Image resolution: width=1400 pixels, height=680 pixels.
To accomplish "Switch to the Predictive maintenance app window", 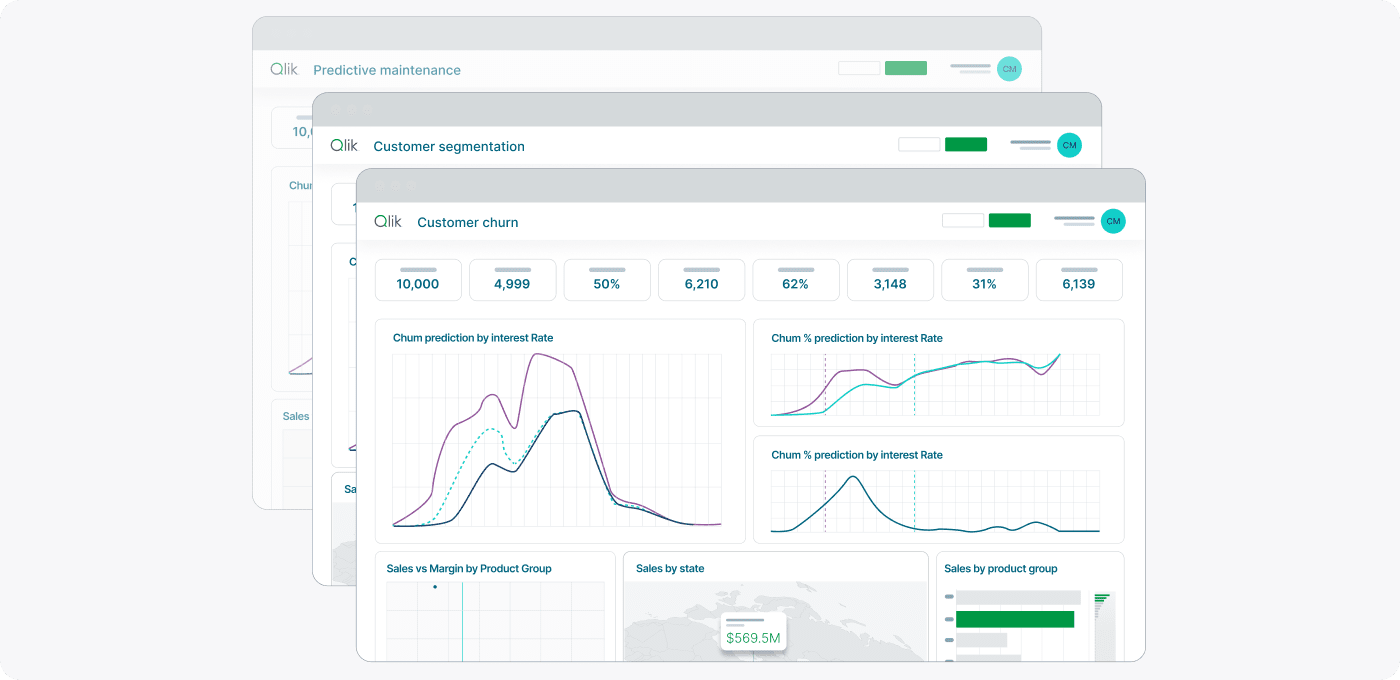I will (x=386, y=69).
